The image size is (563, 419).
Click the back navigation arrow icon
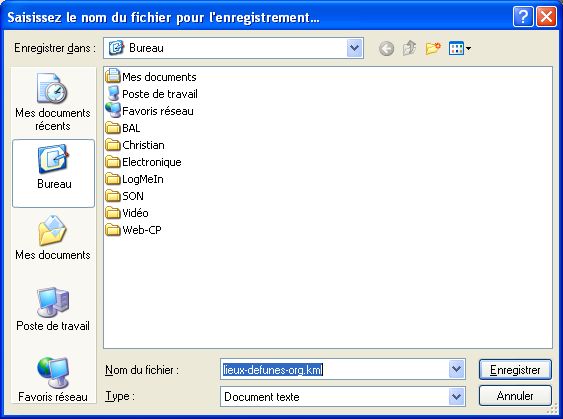click(x=386, y=48)
